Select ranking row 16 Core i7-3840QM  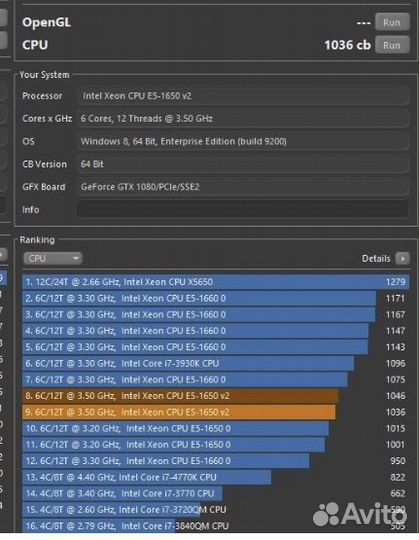pos(216,526)
